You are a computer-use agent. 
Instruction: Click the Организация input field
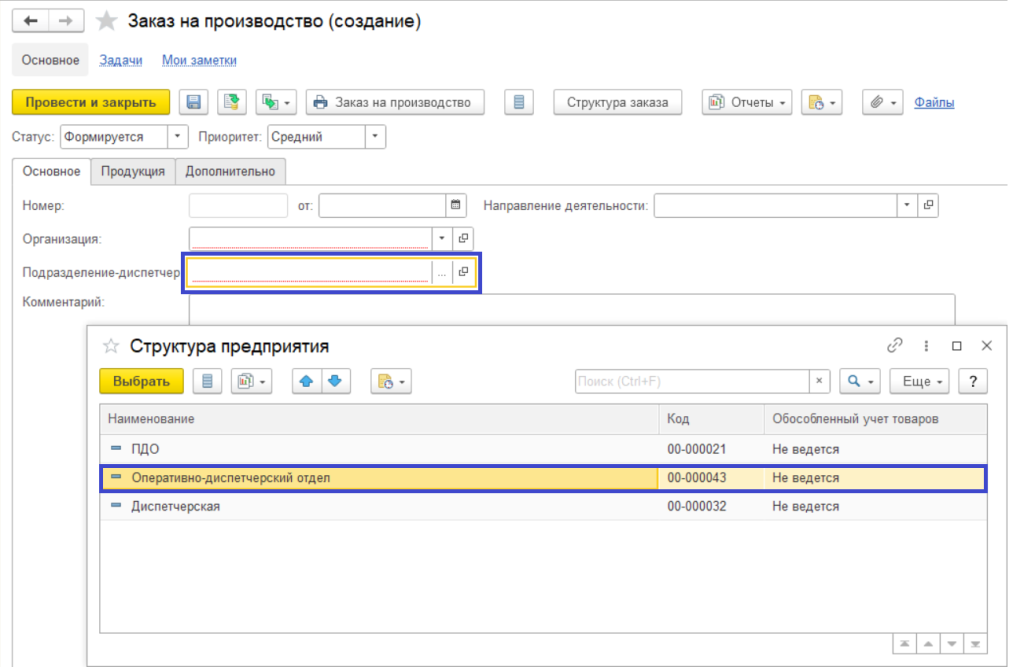pyautogui.click(x=310, y=238)
